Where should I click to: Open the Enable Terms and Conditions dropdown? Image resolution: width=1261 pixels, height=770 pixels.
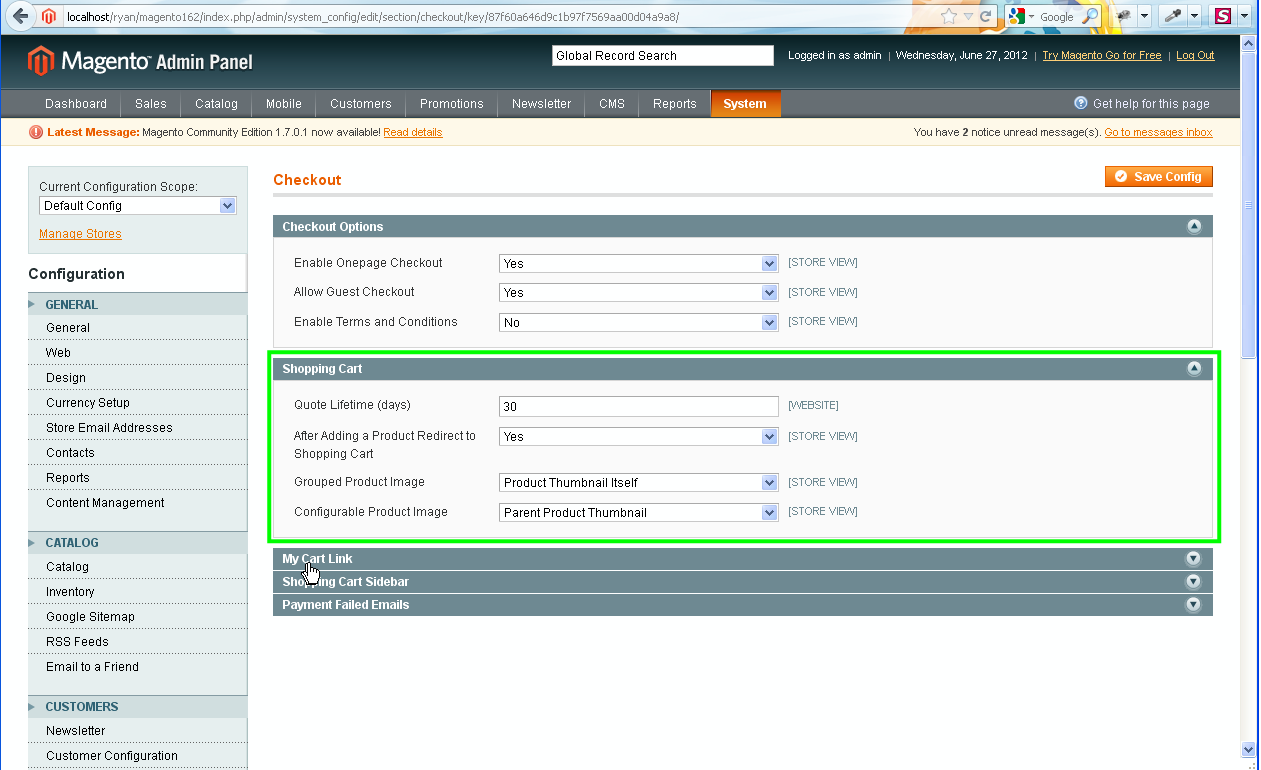pos(638,323)
